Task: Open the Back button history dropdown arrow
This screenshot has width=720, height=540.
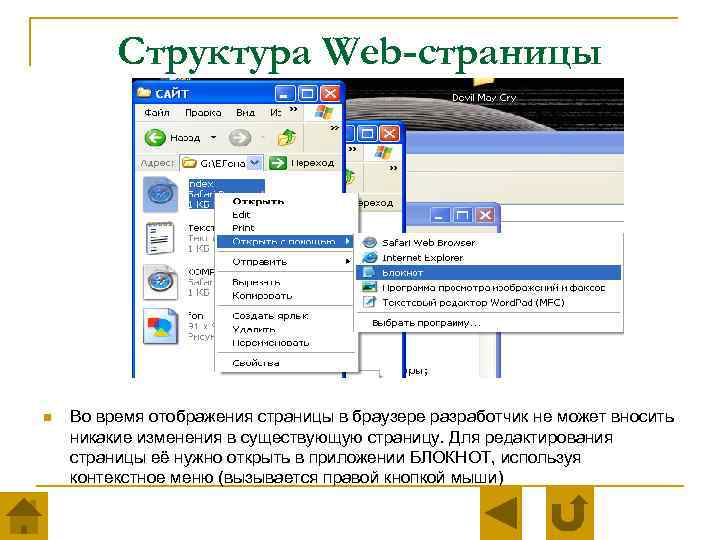Action: coord(214,137)
